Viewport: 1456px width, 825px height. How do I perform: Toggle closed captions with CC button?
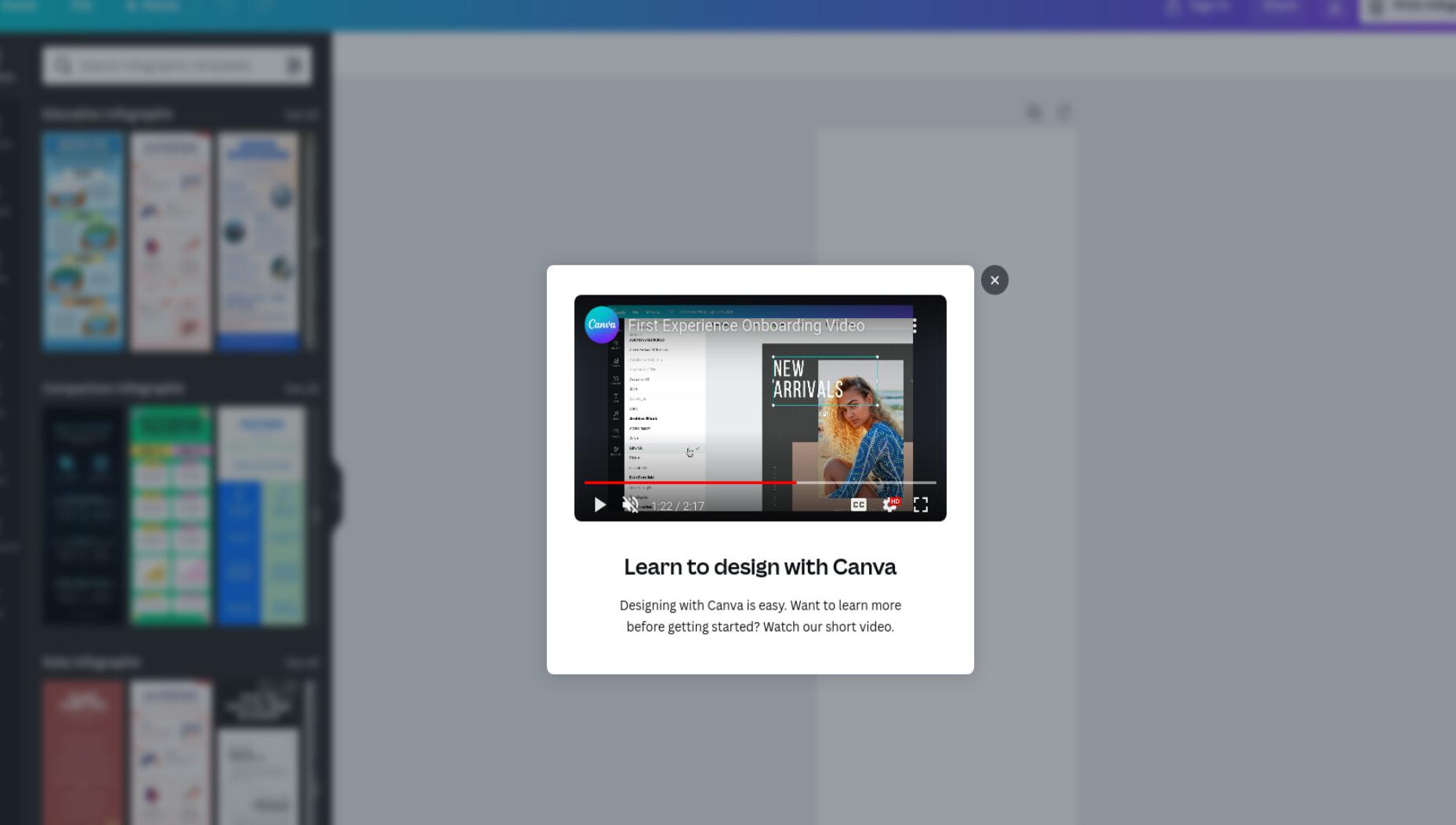(x=859, y=505)
